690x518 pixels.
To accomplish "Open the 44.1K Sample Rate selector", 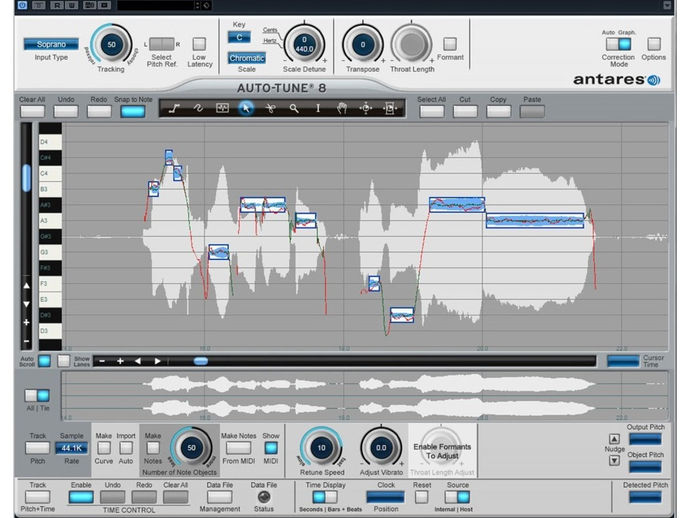I will click(x=71, y=448).
